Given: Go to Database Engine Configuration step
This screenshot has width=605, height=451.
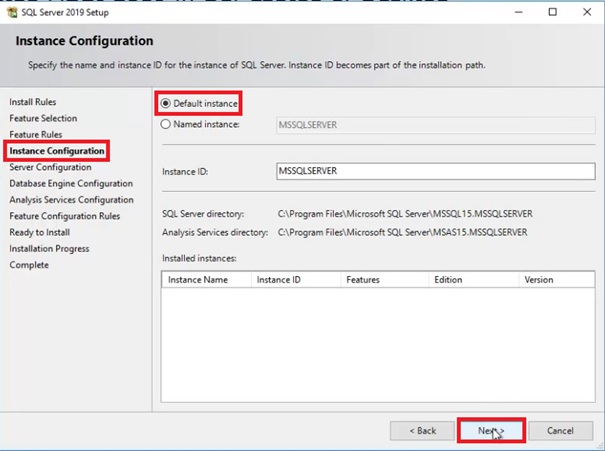Looking at the screenshot, I should (x=71, y=183).
